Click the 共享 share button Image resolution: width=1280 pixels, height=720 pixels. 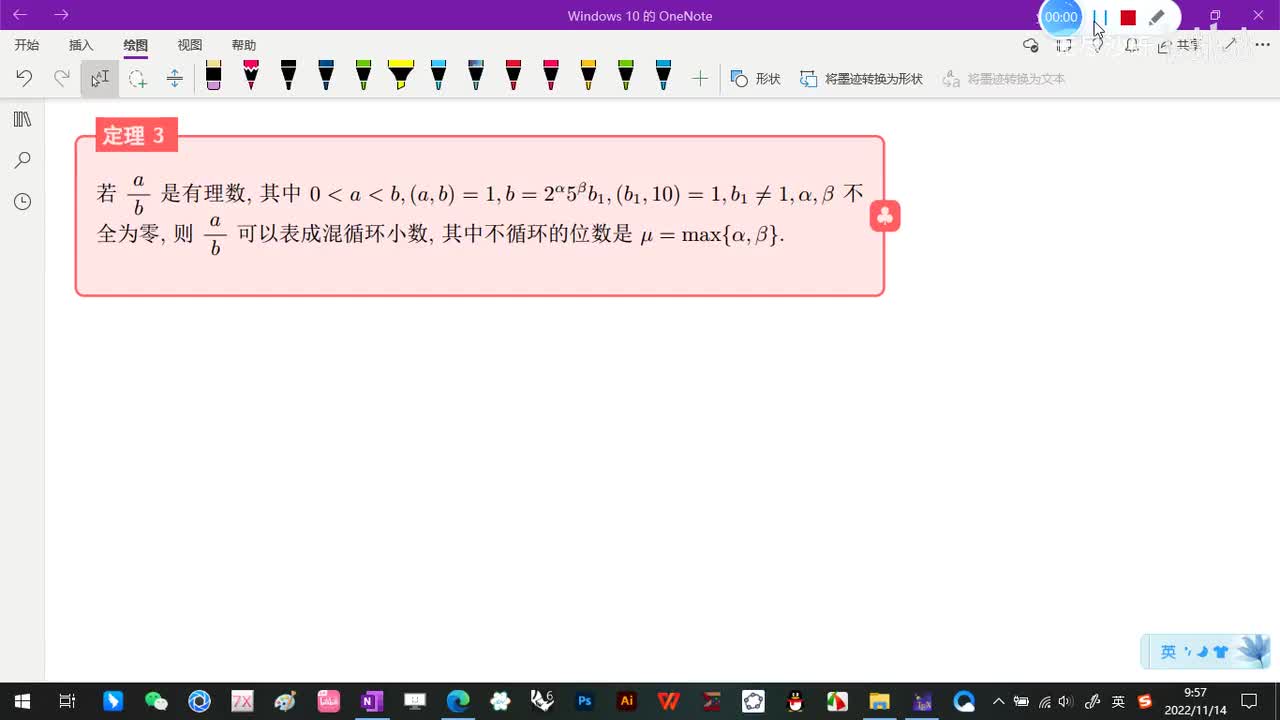(1180, 45)
